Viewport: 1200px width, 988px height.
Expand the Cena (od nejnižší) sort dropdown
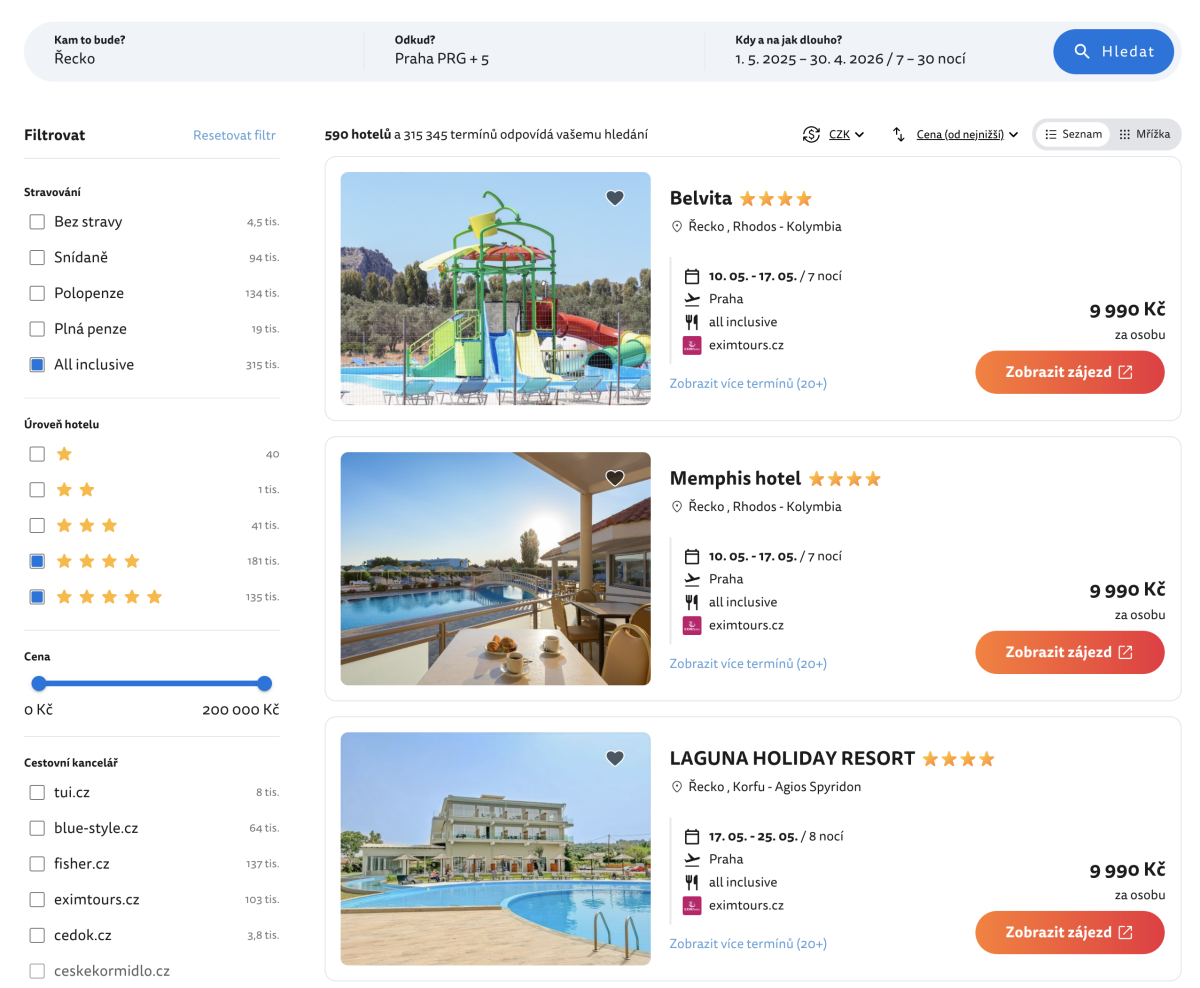tap(966, 134)
